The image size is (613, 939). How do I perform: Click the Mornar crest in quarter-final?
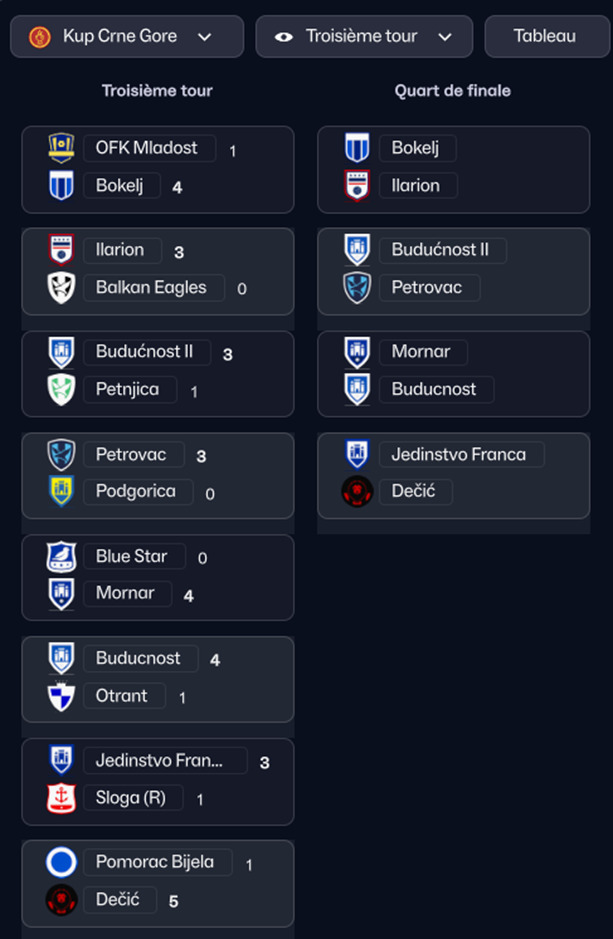coord(357,352)
